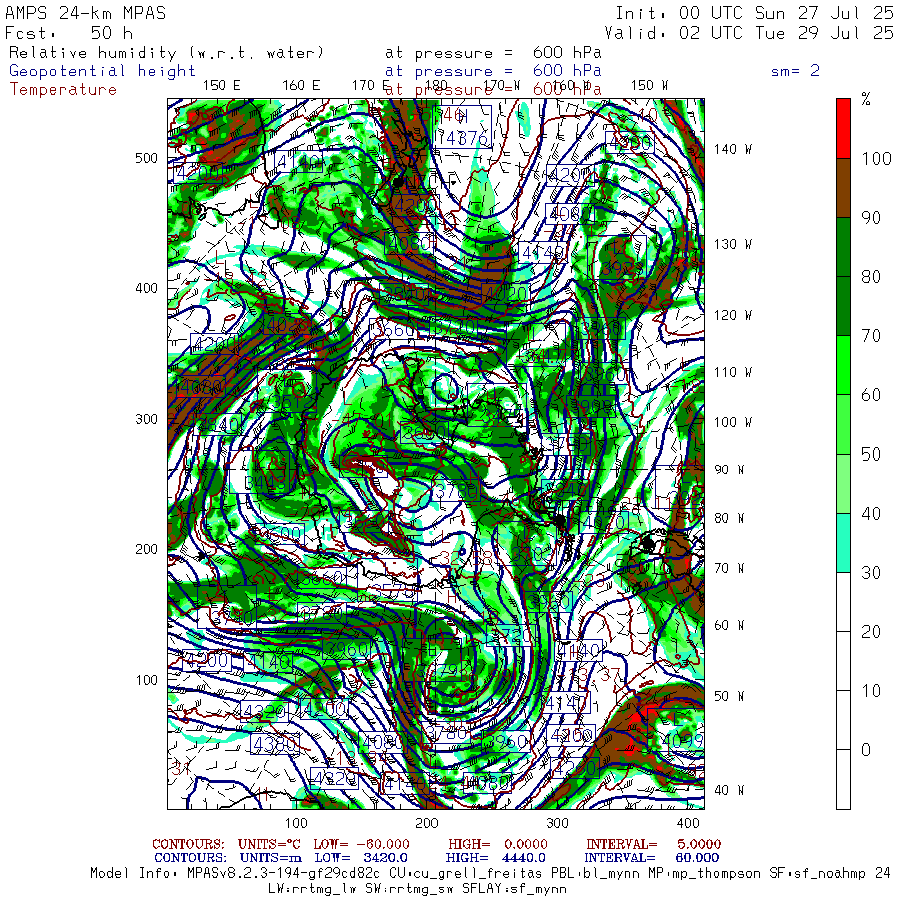Click the '150 W' longitude label at top
Image resolution: width=900 pixels, height=900 pixels.
point(649,86)
